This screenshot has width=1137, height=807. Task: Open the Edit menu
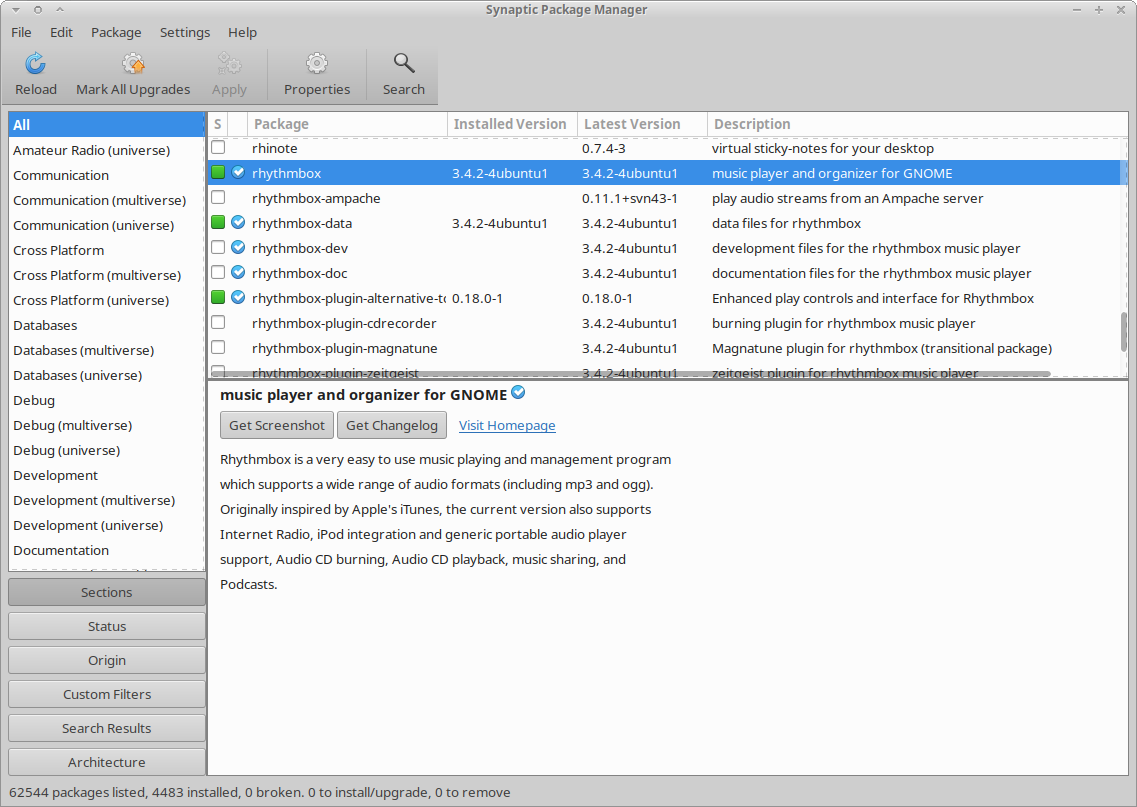point(61,32)
